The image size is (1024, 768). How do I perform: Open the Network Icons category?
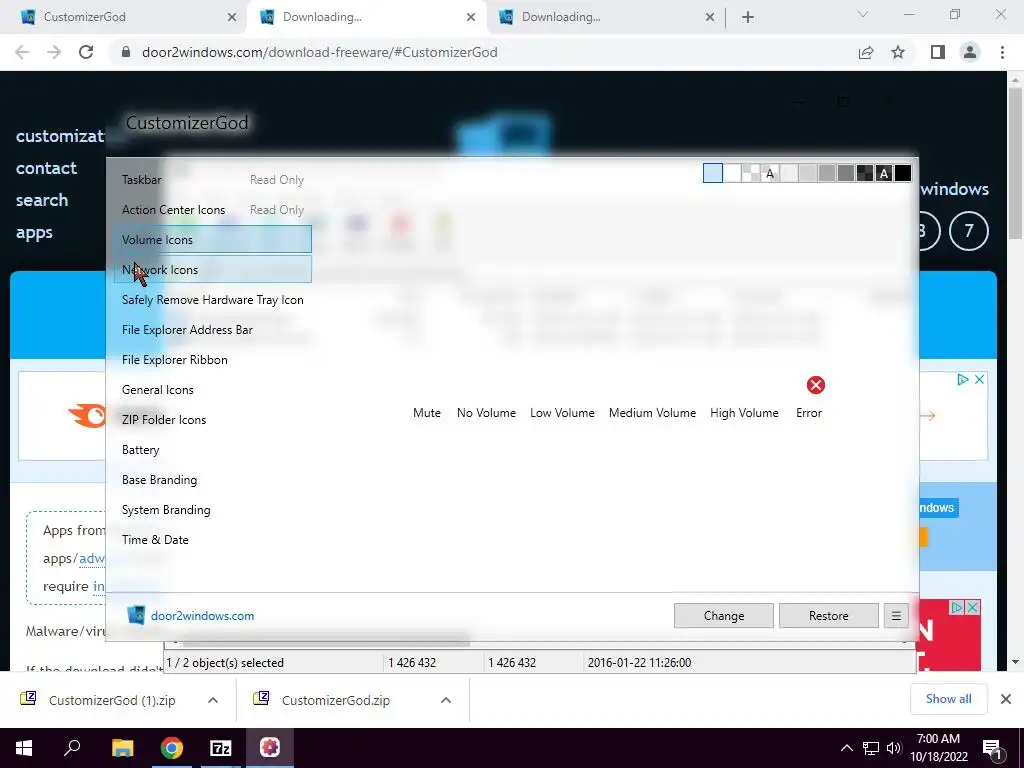click(213, 270)
